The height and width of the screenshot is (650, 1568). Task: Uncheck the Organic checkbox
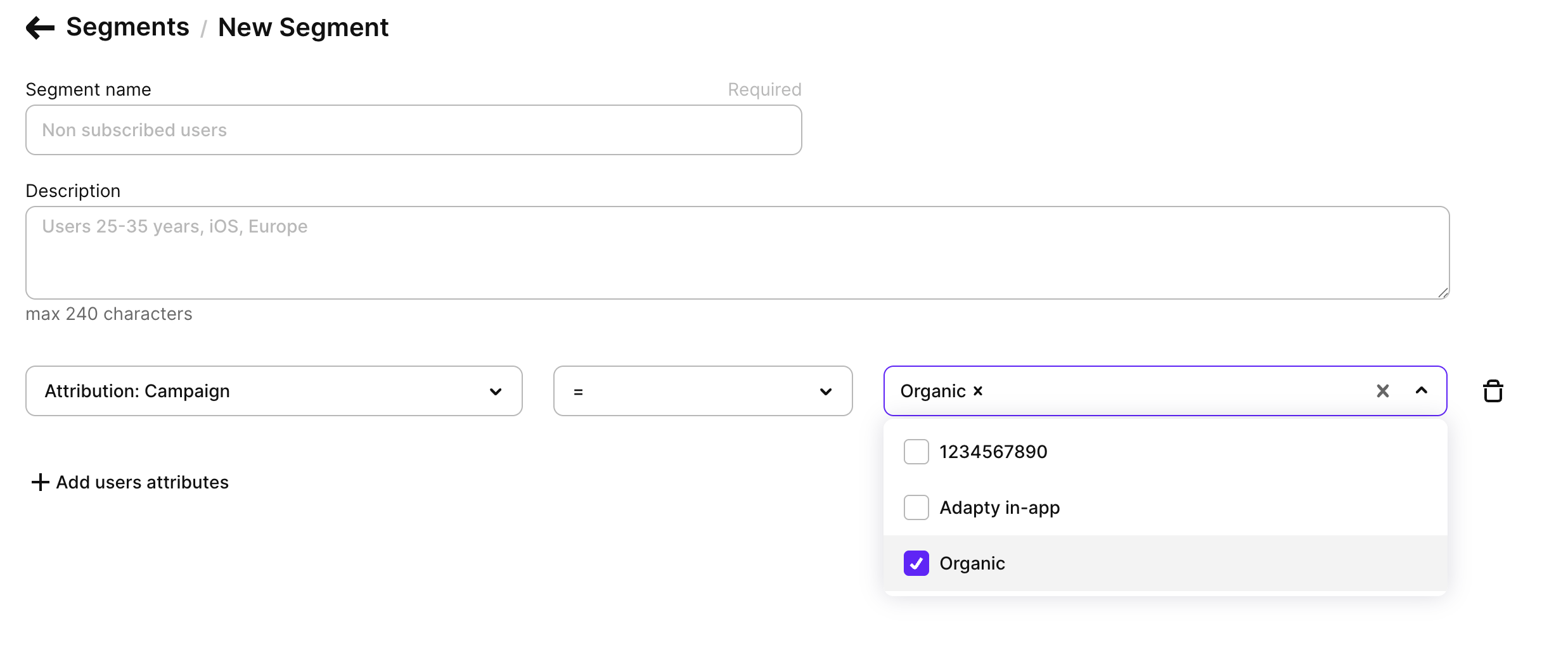tap(916, 563)
